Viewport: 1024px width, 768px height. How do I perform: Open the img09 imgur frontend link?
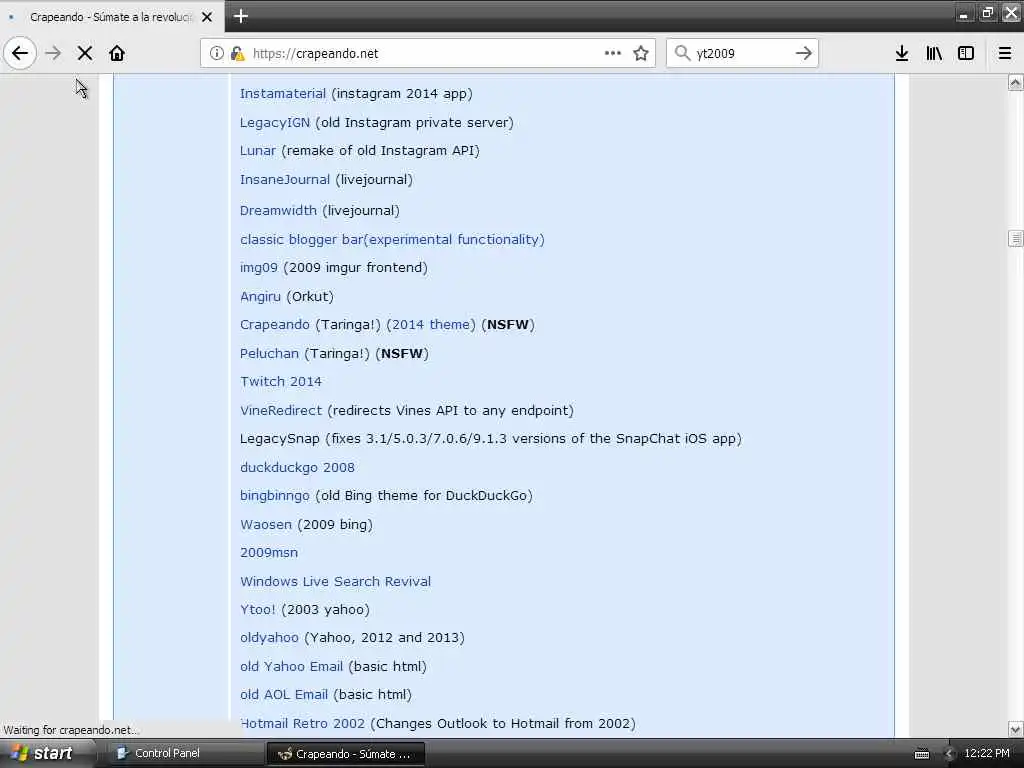click(x=259, y=267)
